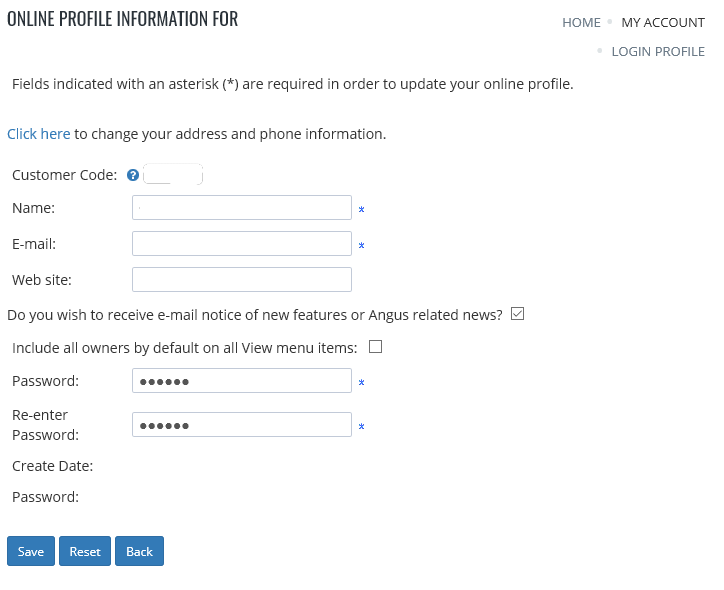Open the HOME breadcrumb link
This screenshot has height=590, width=724.
click(581, 22)
